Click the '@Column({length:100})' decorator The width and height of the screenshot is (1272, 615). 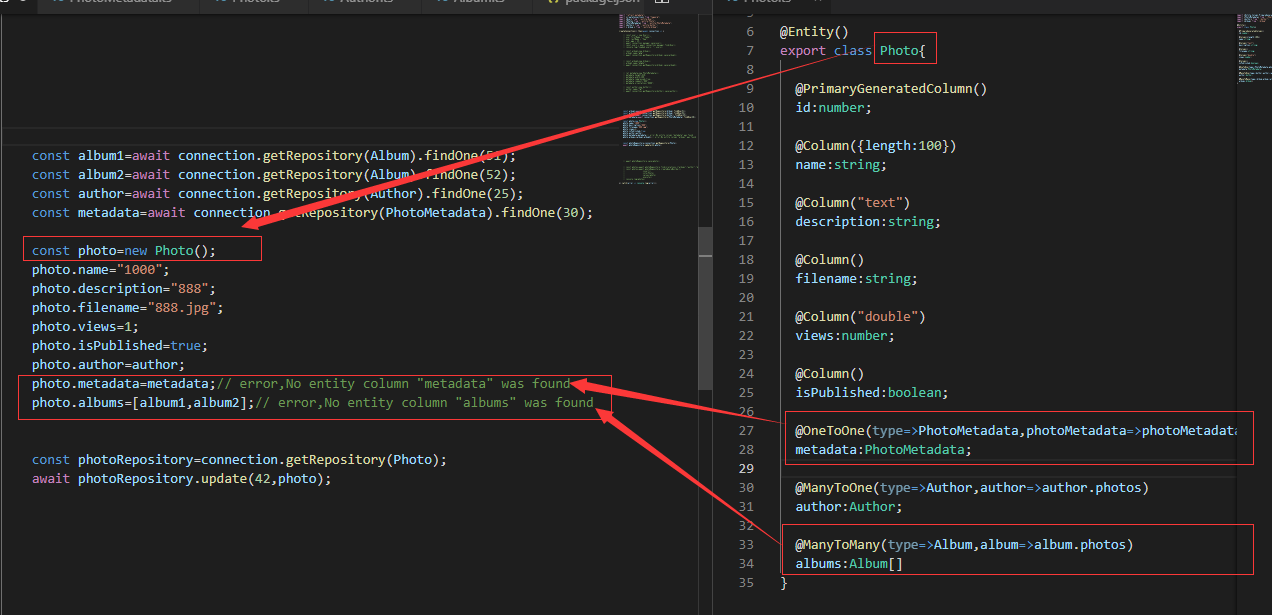pos(876,145)
